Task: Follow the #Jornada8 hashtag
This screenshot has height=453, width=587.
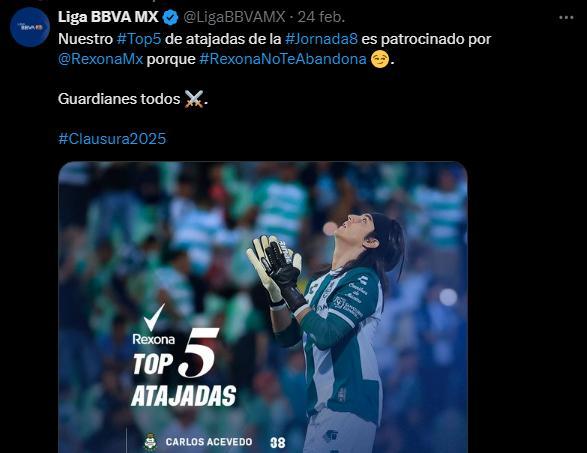Action: pyautogui.click(x=321, y=39)
